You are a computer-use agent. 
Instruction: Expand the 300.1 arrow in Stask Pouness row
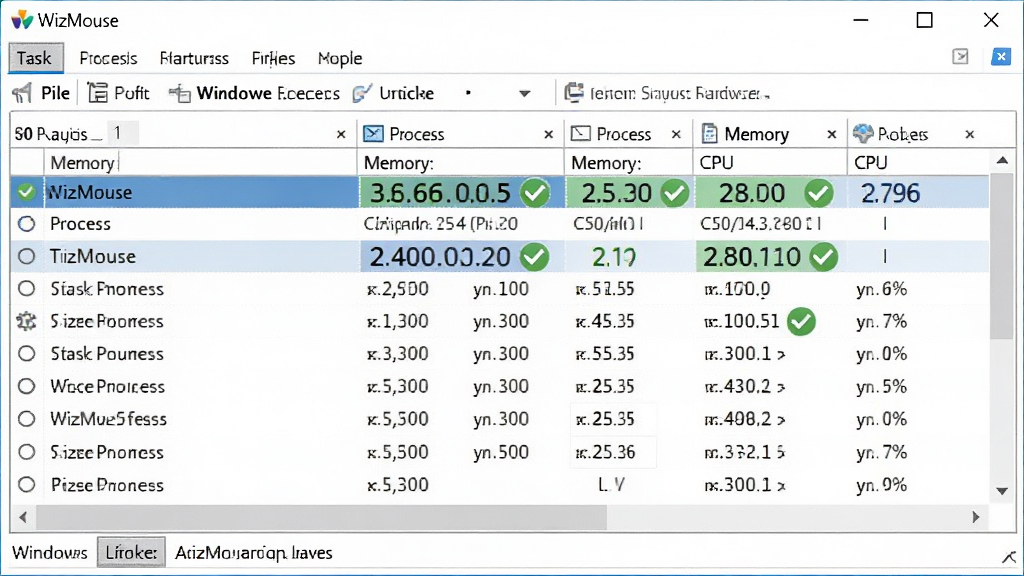pos(781,355)
